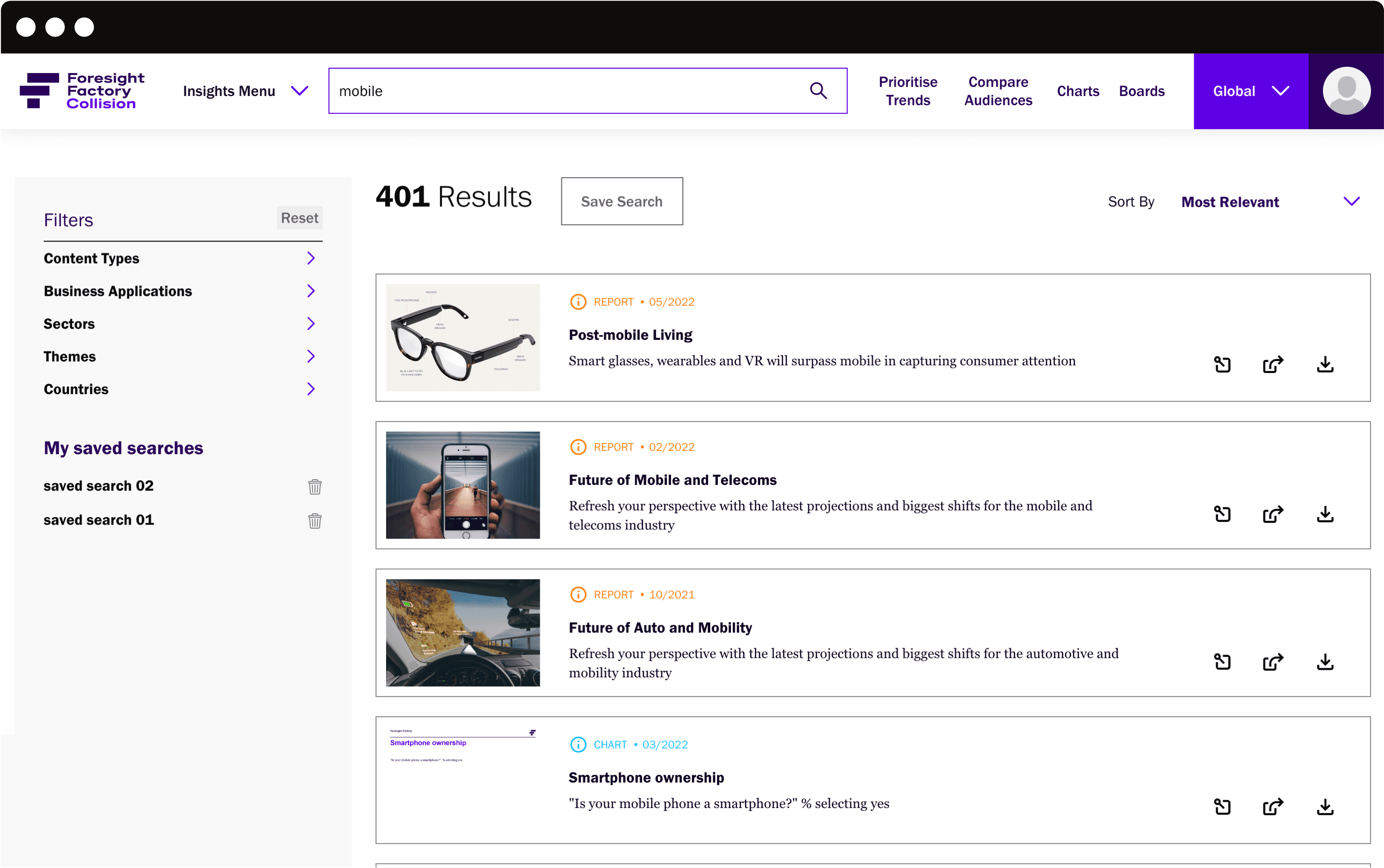This screenshot has height=868, width=1384.
Task: Click the Save Search button
Action: pos(621,202)
